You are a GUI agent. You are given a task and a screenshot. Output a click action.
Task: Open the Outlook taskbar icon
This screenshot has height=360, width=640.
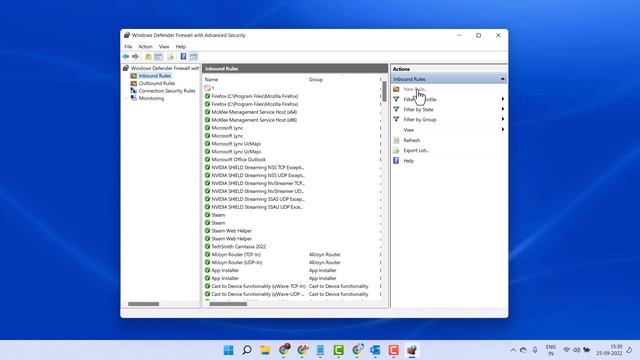[x=375, y=350]
